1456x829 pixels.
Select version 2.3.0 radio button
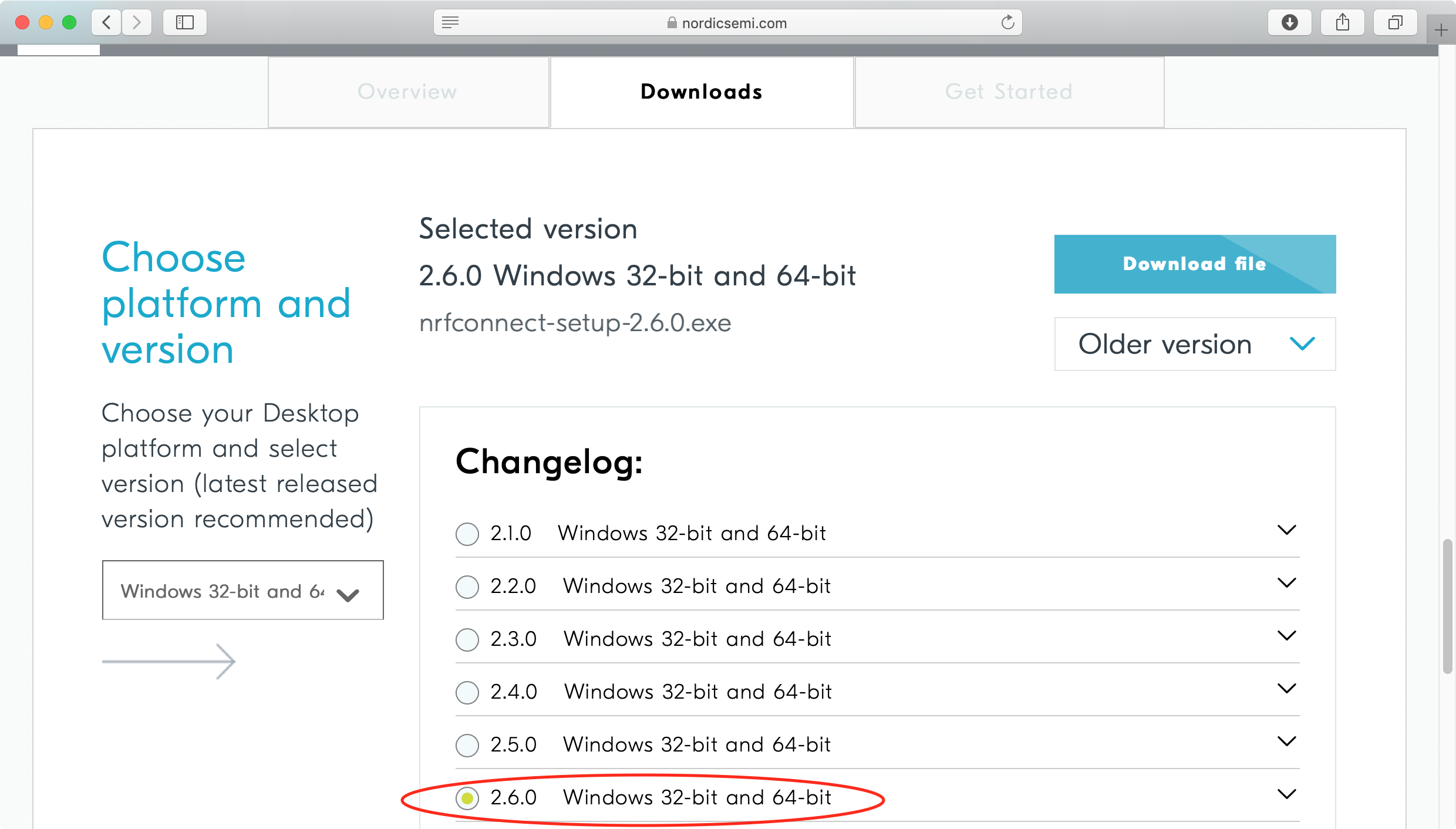[467, 639]
